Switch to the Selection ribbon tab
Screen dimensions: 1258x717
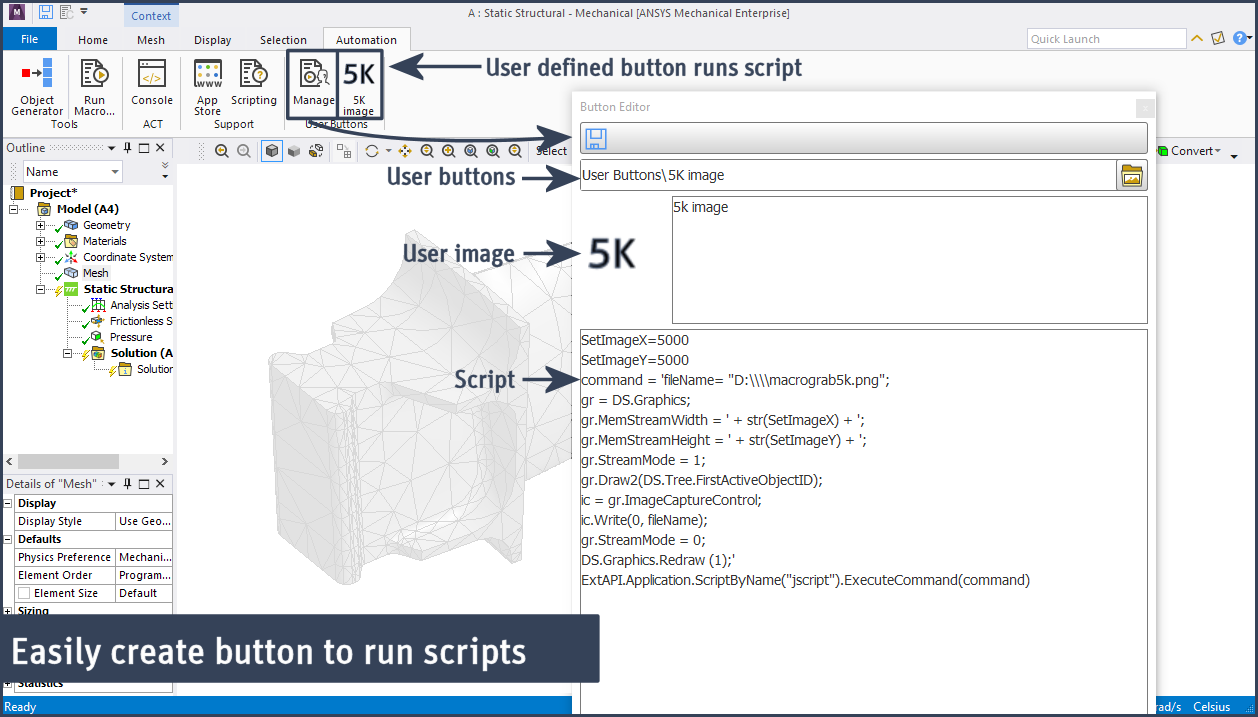[283, 40]
